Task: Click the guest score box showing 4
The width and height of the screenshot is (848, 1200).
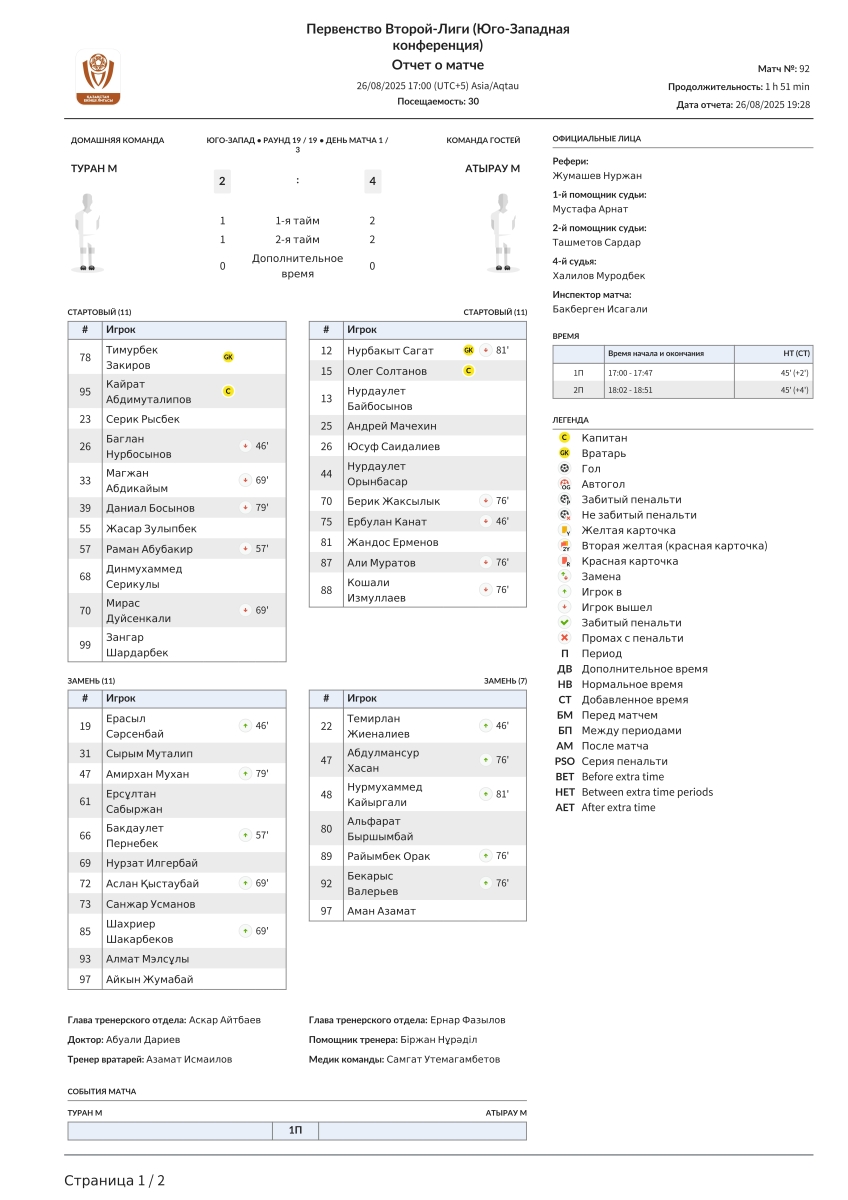Action: tap(373, 181)
